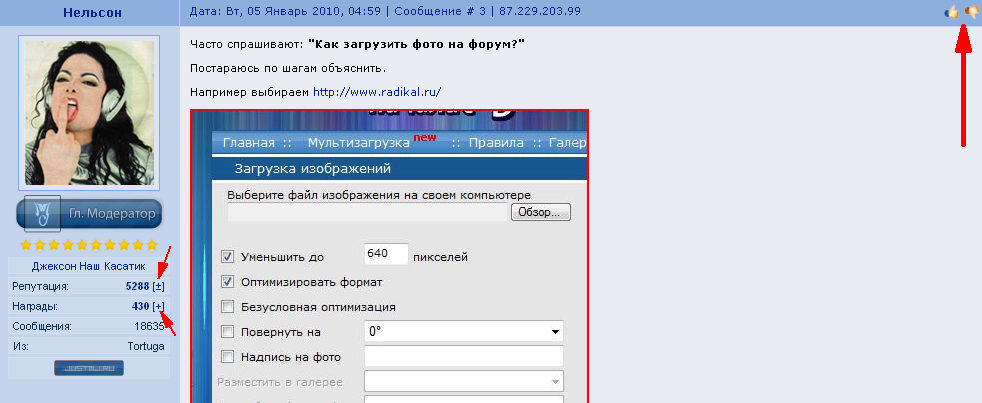The height and width of the screenshot is (403, 982).
Task: Open the Главная menu item
Action: (248, 142)
